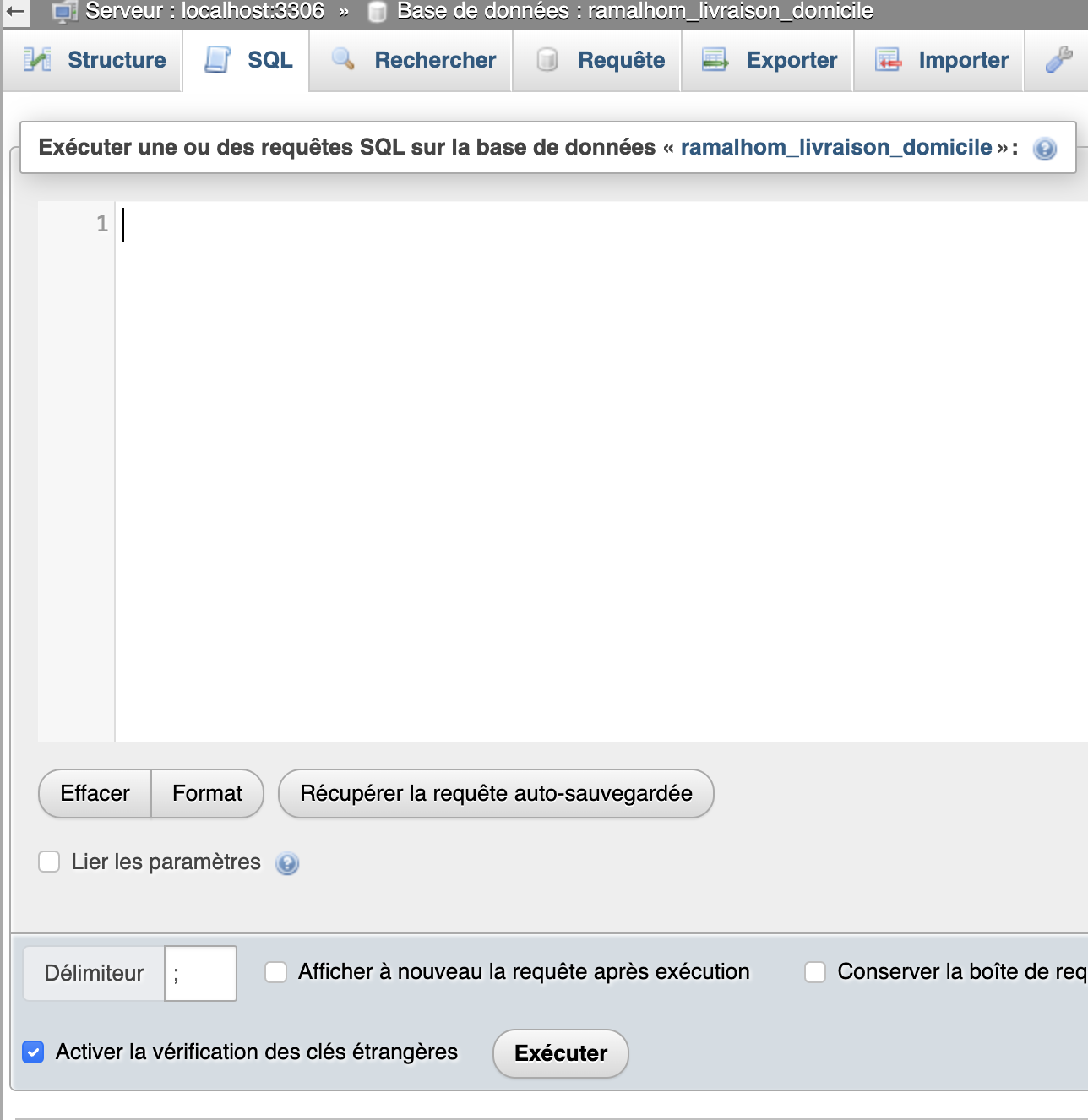Viewport: 1088px width, 1120px height.
Task: Click the Importer tab icon
Action: coord(888,60)
